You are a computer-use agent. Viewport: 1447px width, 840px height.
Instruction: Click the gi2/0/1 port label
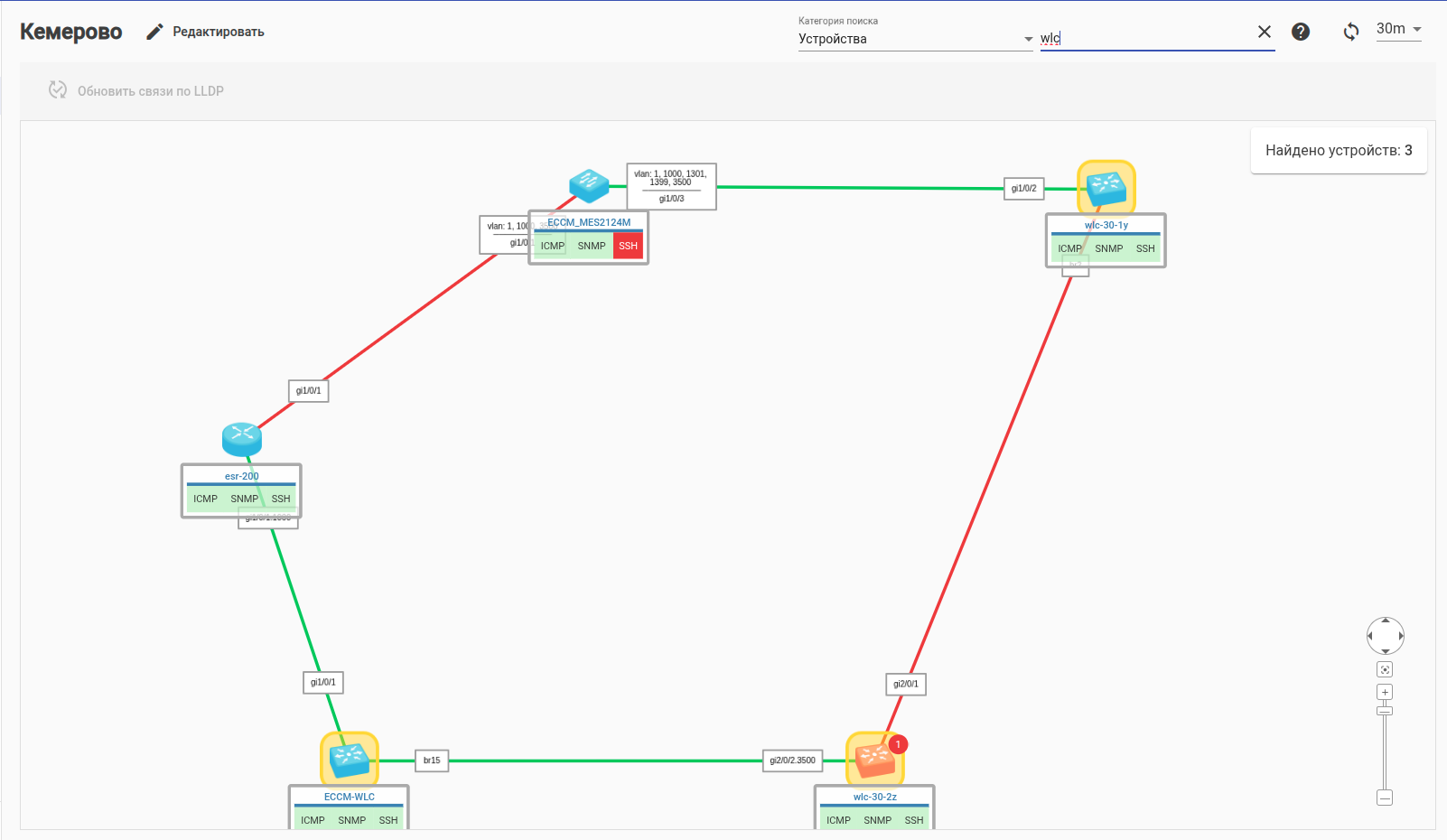pyautogui.click(x=906, y=684)
